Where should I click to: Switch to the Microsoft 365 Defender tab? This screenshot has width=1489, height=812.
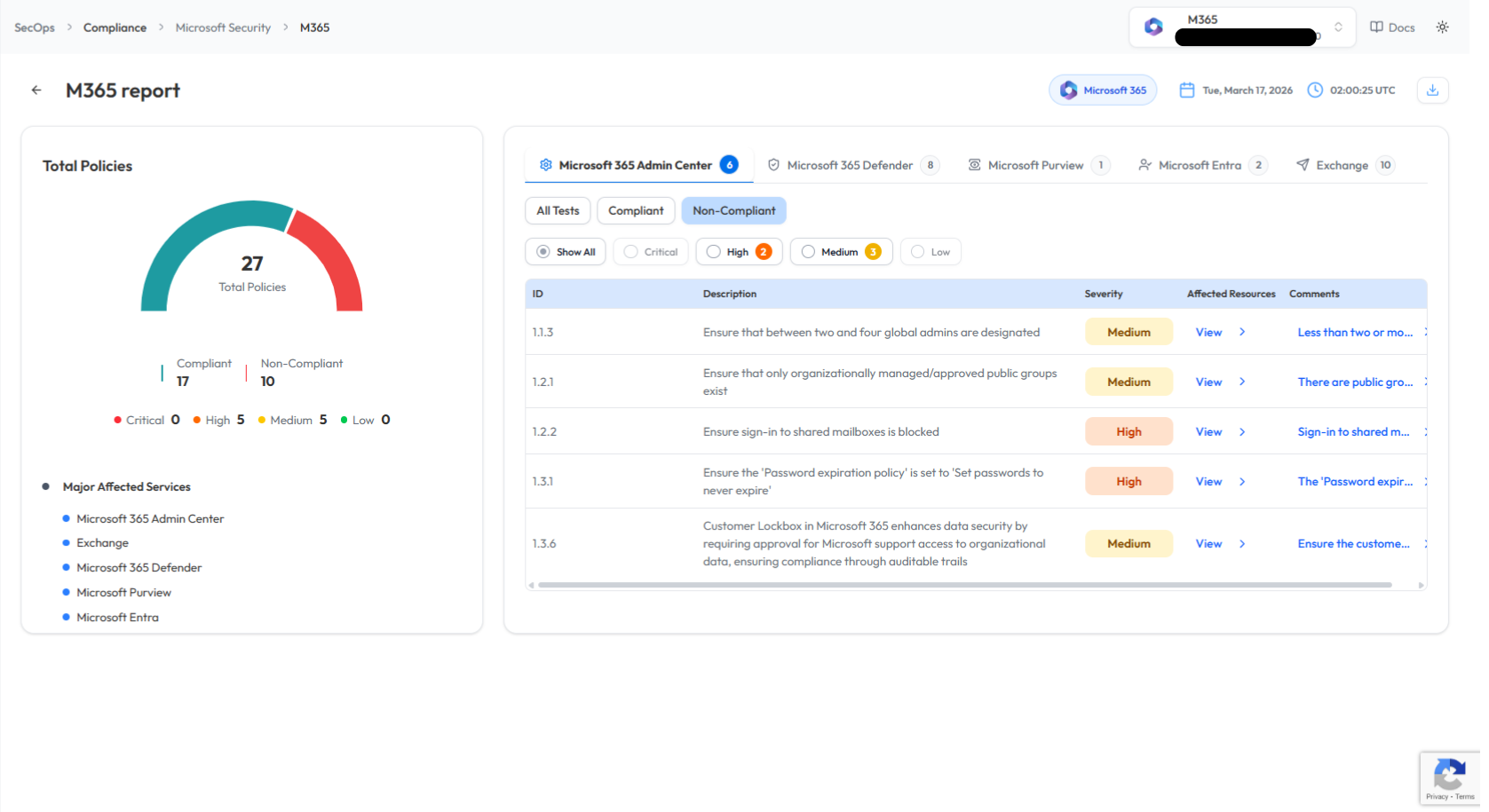pyautogui.click(x=850, y=165)
